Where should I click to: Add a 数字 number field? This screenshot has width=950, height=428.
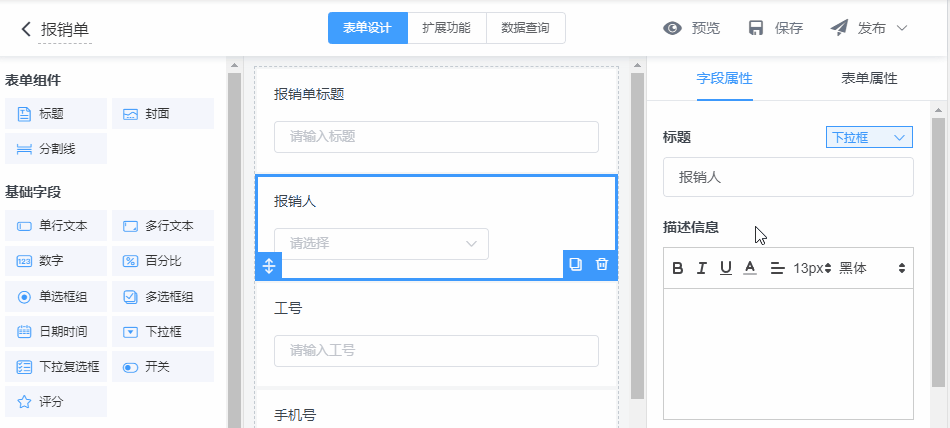click(56, 261)
